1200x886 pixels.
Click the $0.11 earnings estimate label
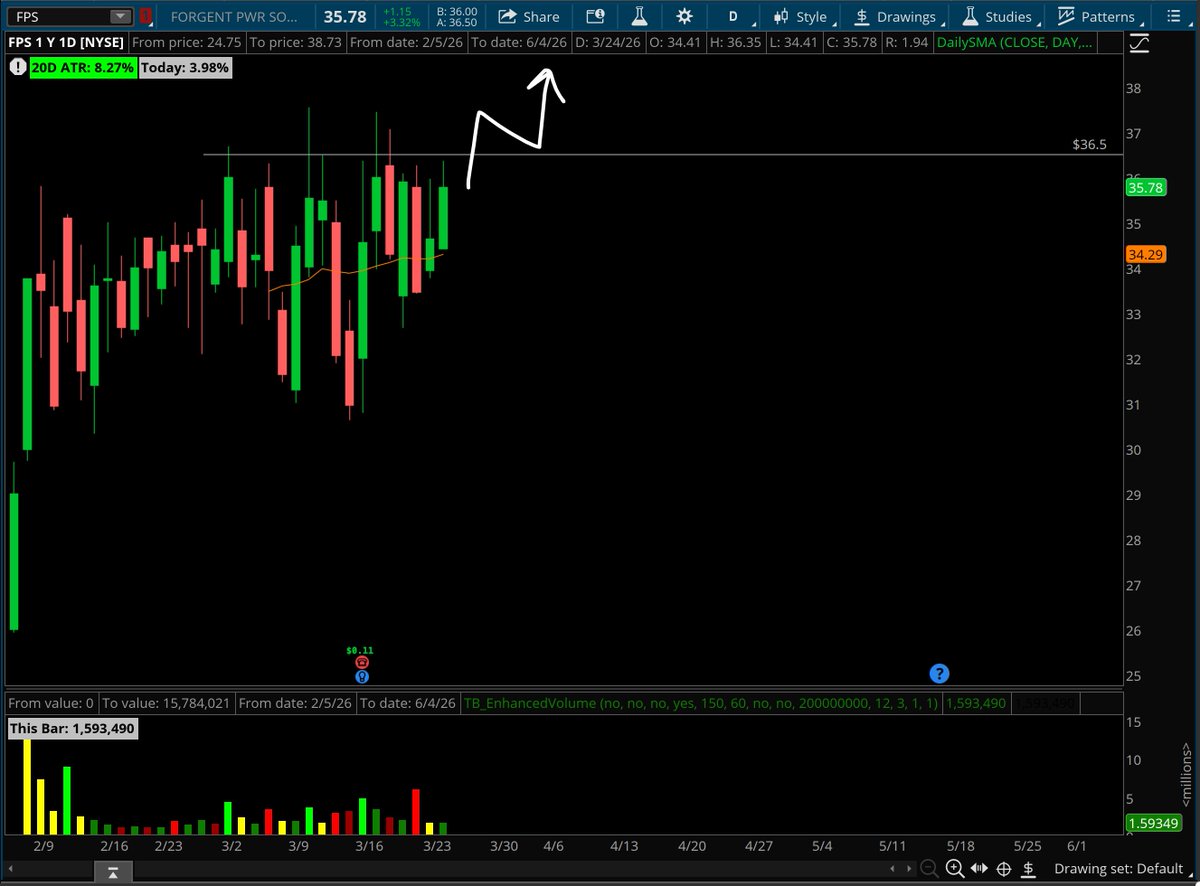coord(361,650)
